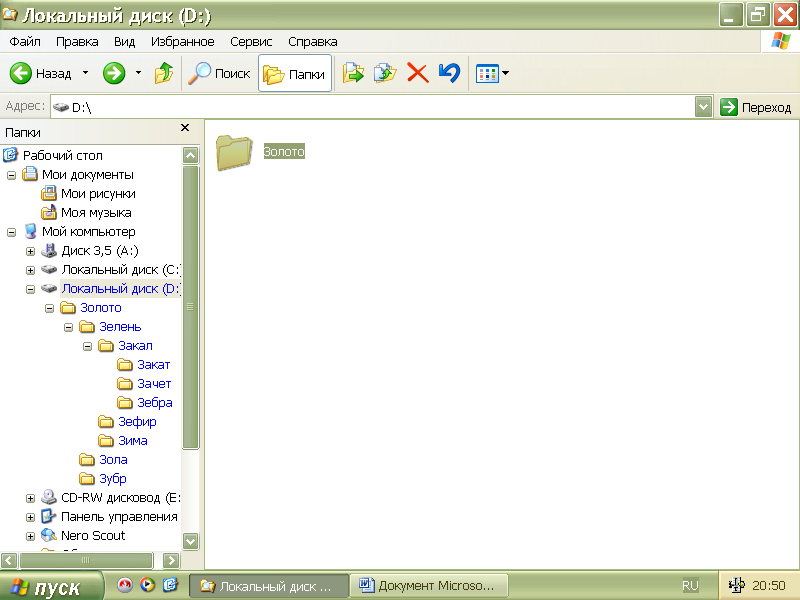The height and width of the screenshot is (600, 800).
Task: Click the horizontal scroll-right arrow
Action: [x=171, y=561]
